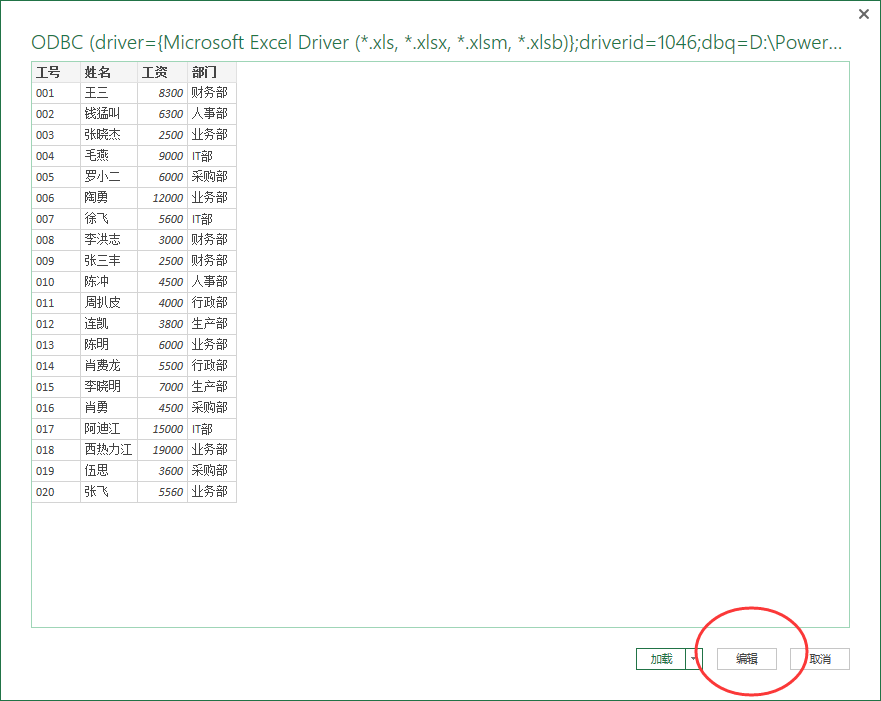Select the 工资 column header

pos(161,72)
